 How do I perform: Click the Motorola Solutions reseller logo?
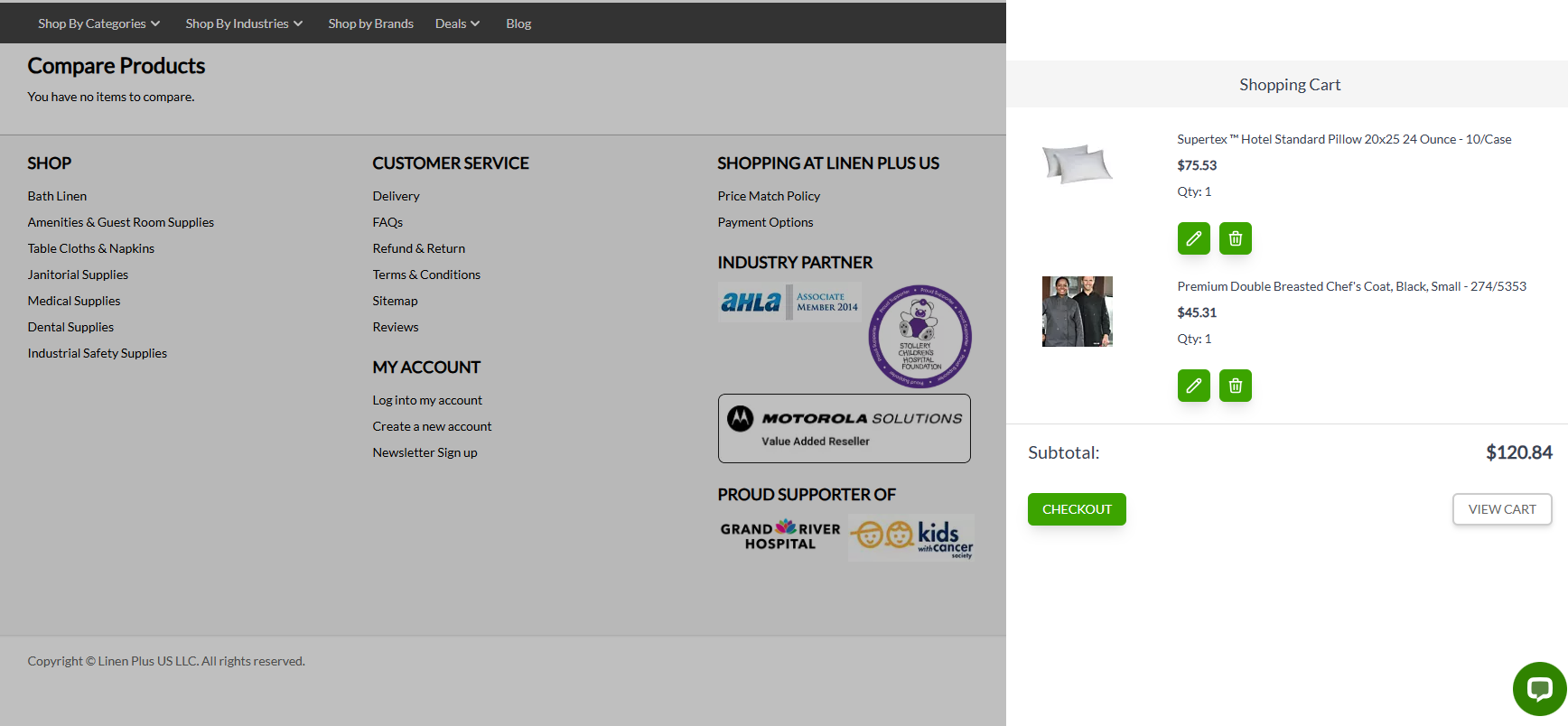(x=844, y=428)
